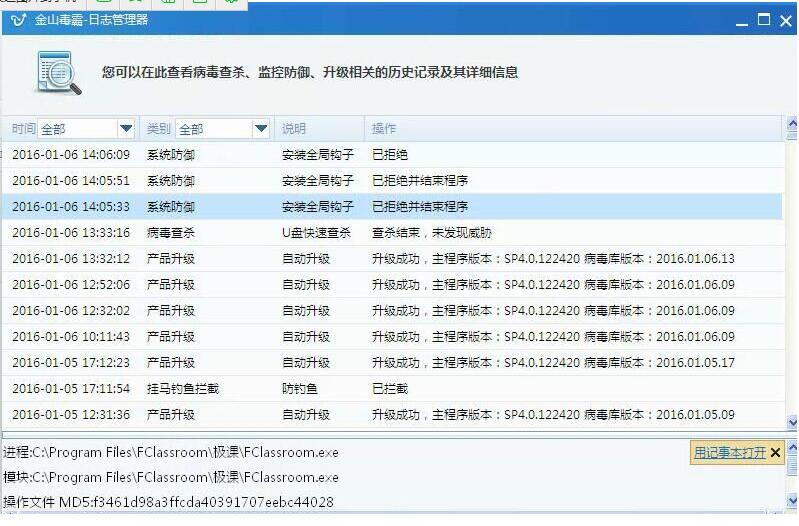Click virus database version 2016.01.06.13 text
This screenshot has height=526, width=799.
click(695, 258)
